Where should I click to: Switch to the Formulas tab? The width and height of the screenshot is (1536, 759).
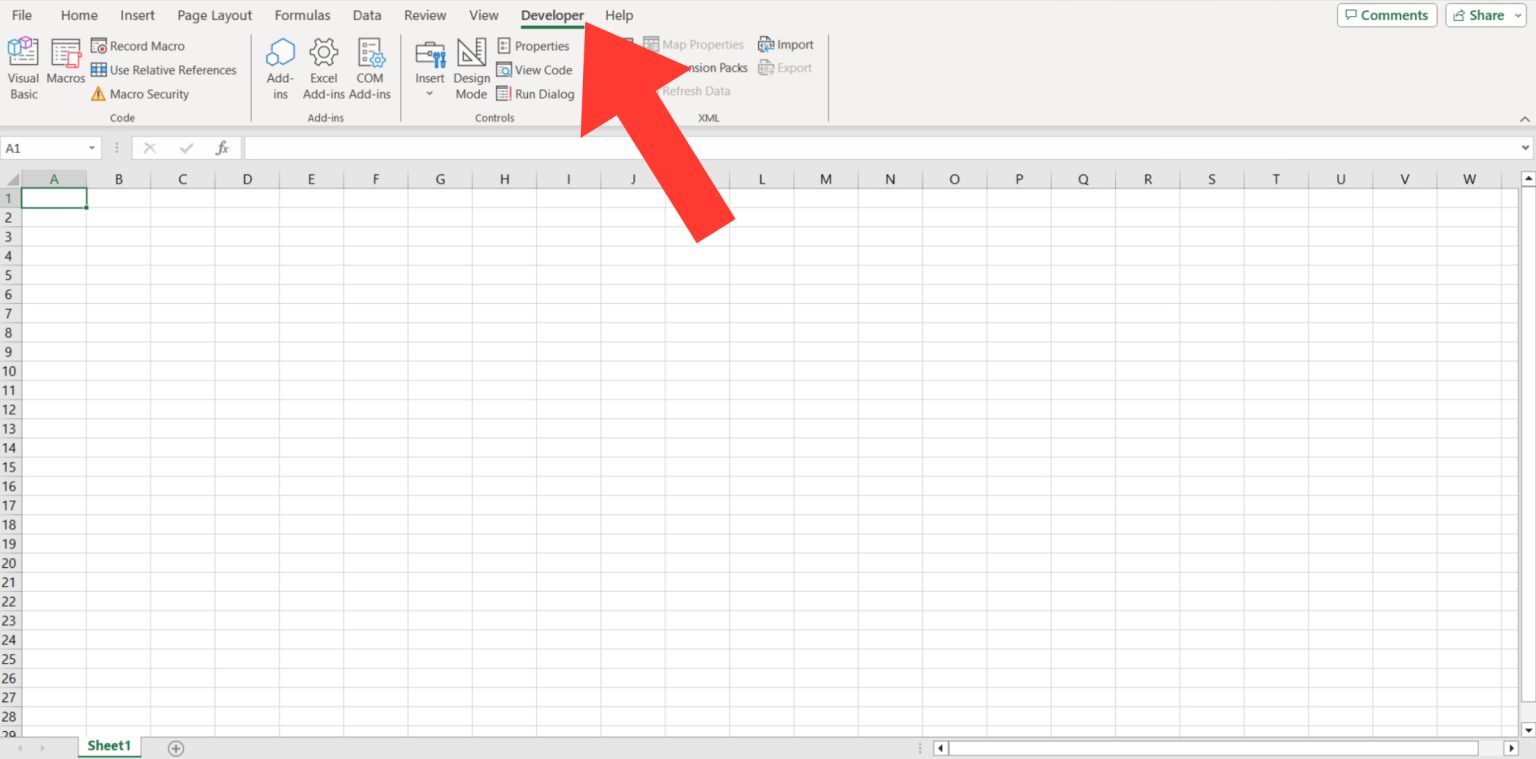click(x=302, y=15)
